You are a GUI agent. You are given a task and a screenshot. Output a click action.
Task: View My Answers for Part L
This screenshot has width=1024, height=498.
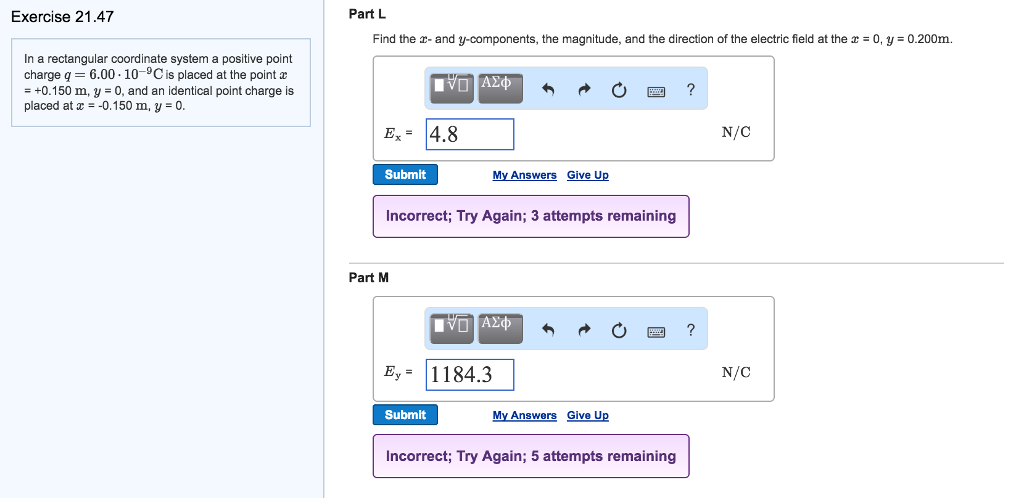524,175
